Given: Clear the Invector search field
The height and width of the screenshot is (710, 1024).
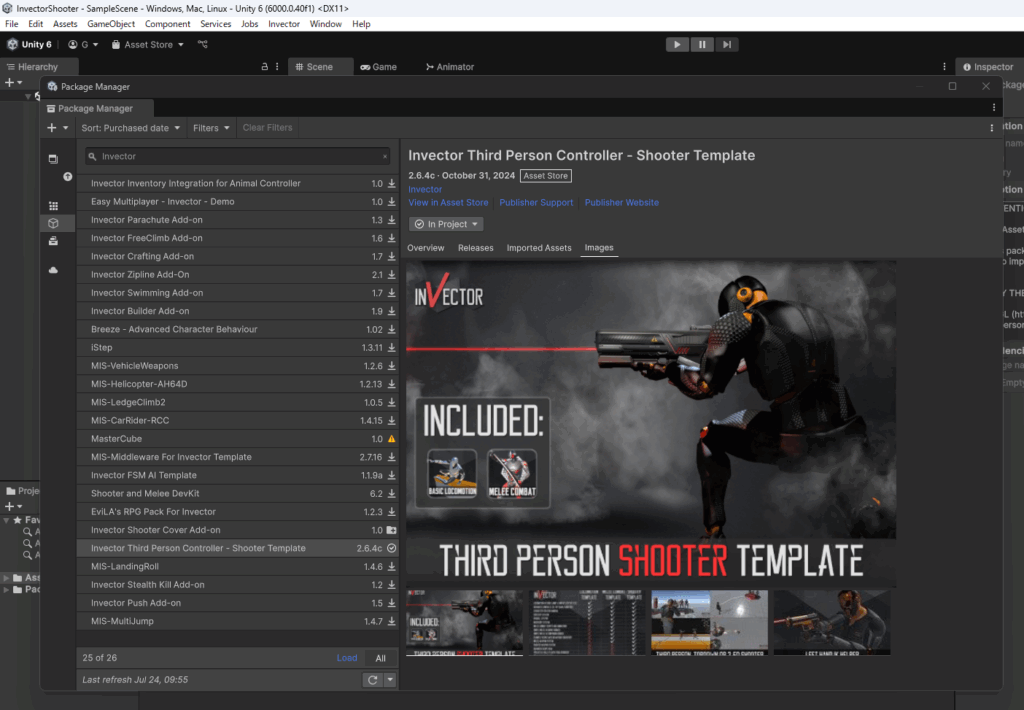Looking at the screenshot, I should point(385,157).
